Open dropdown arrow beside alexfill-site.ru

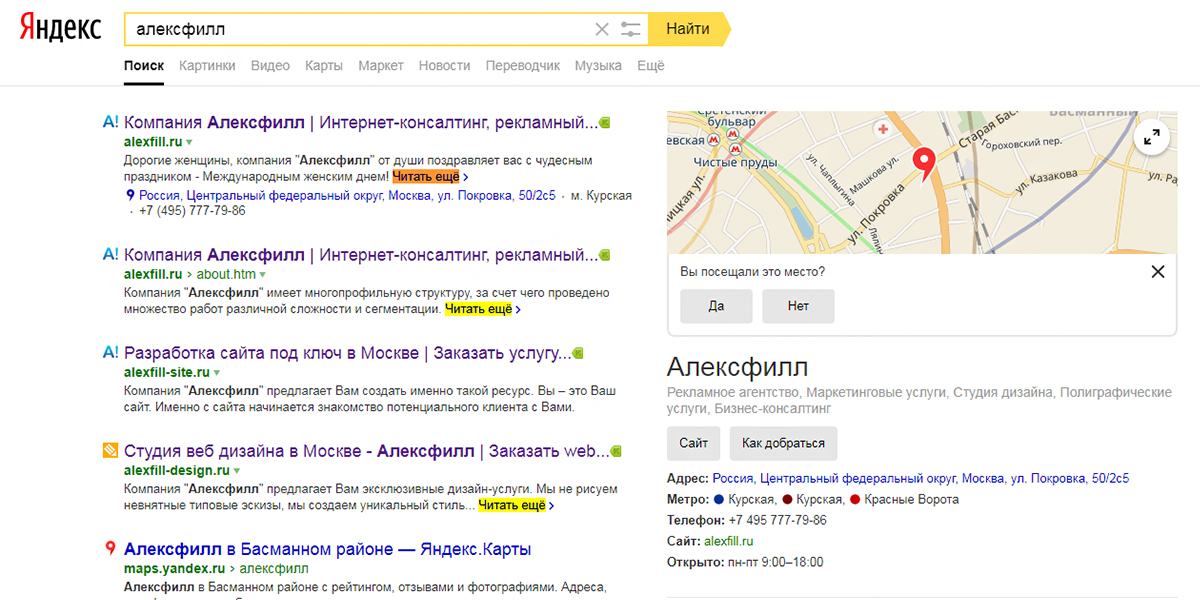pos(217,372)
